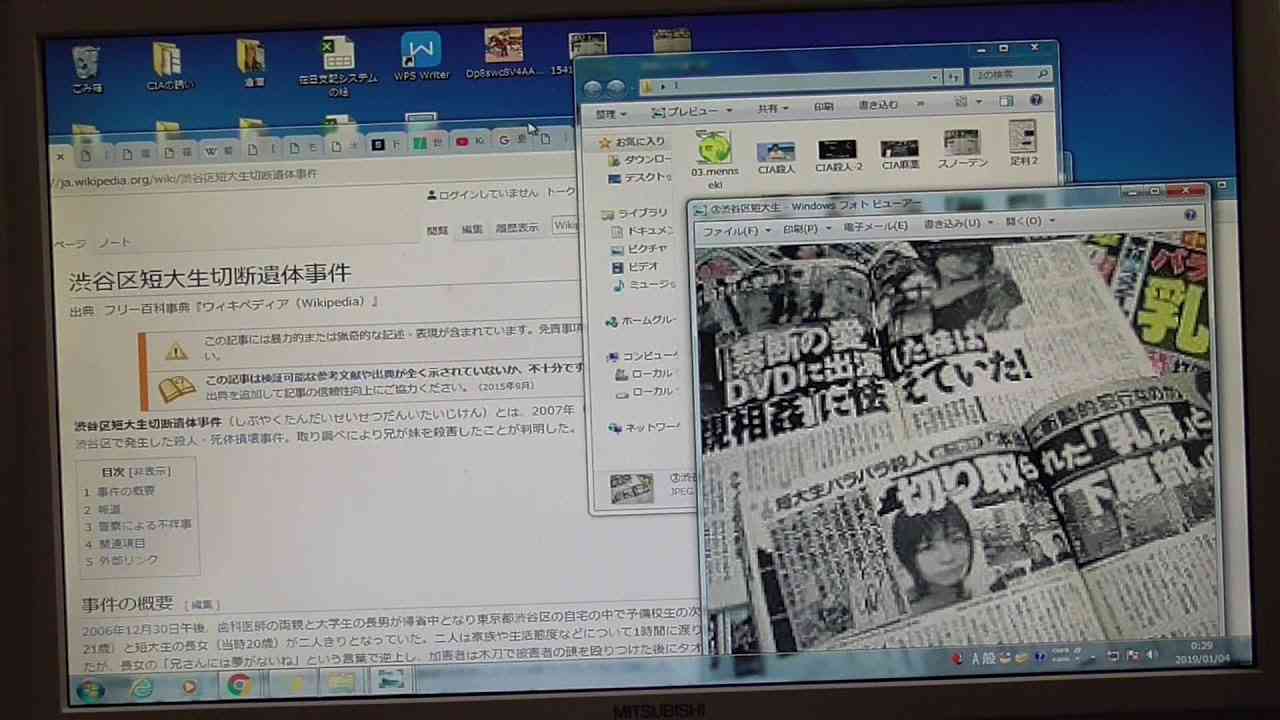Click the Explorer search box
This screenshot has height=720, width=1280.
1011,75
